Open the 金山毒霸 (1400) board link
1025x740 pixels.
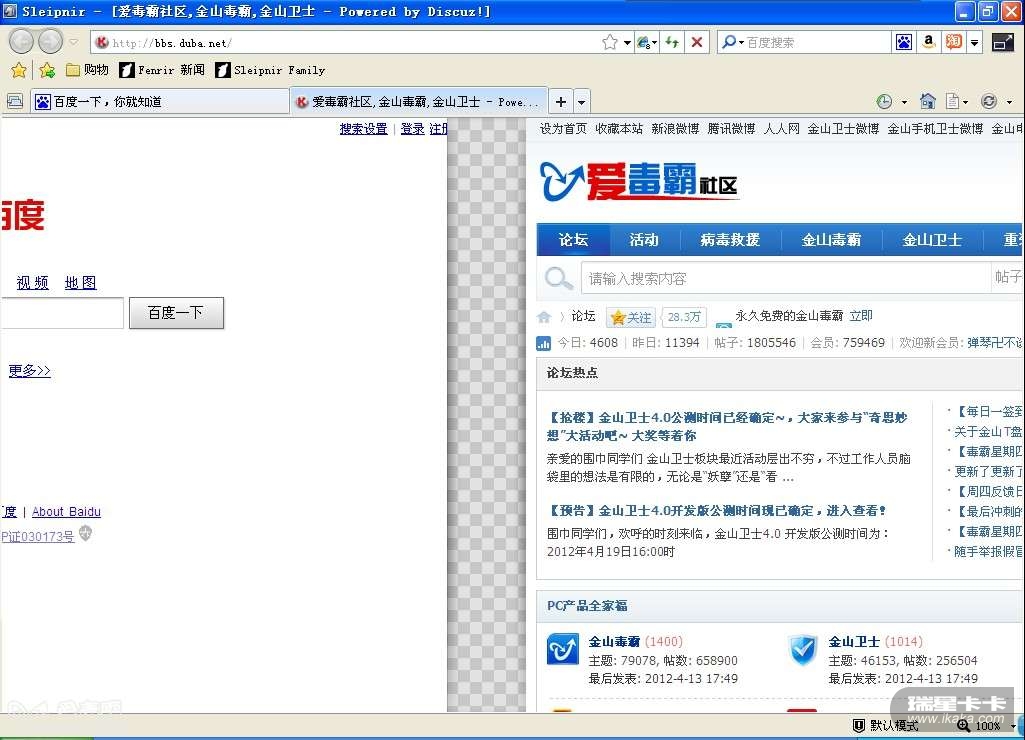point(635,641)
